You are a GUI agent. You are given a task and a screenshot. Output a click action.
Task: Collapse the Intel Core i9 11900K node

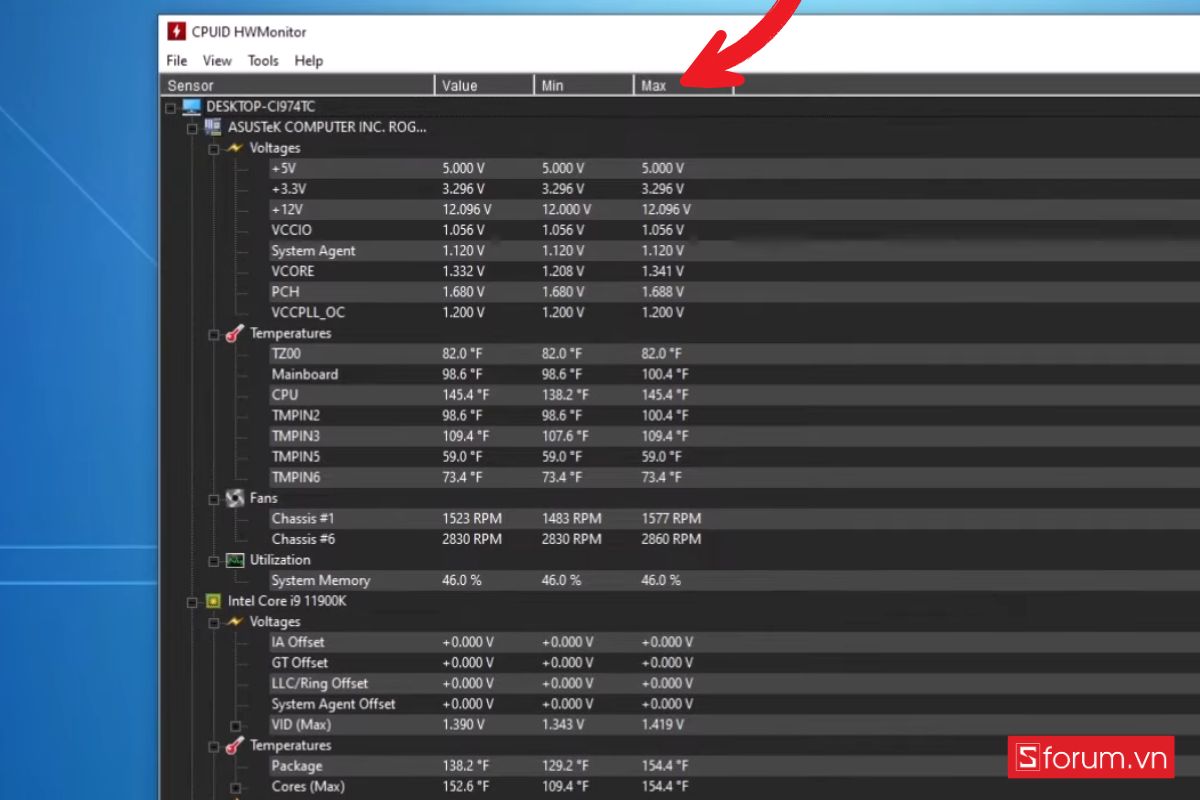click(x=192, y=602)
